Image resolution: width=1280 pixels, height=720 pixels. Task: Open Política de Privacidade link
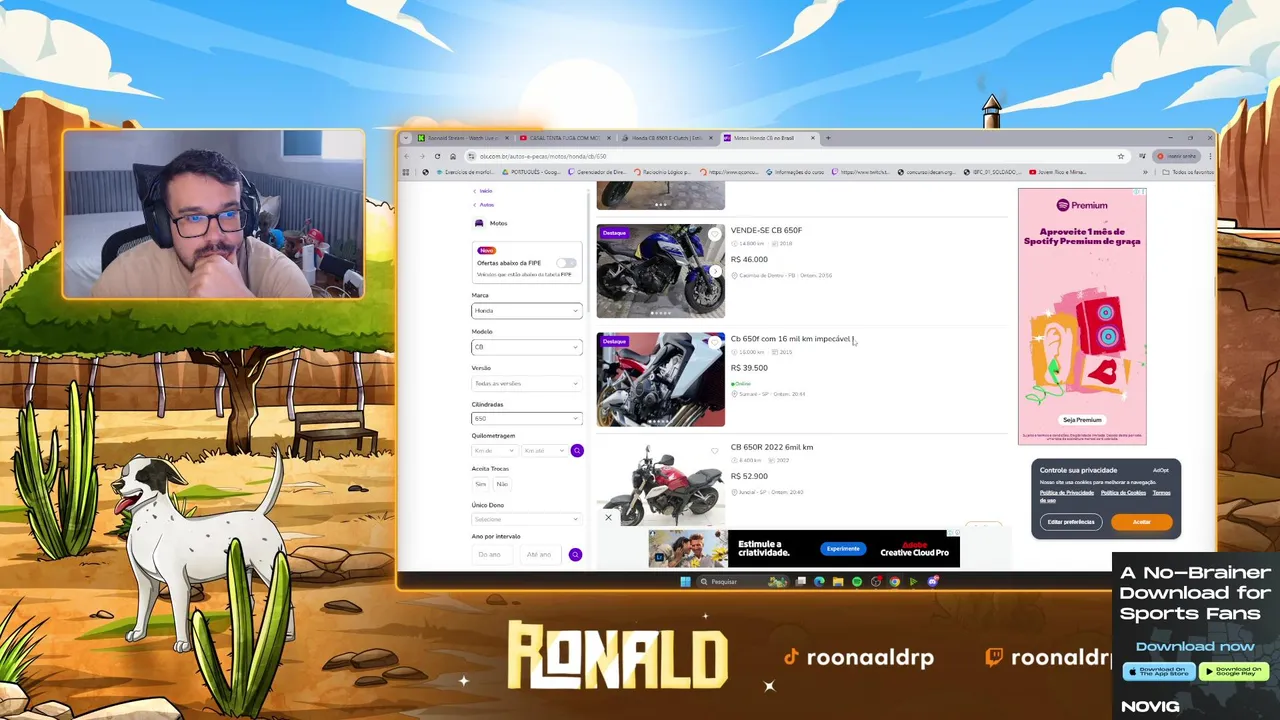(x=1067, y=493)
